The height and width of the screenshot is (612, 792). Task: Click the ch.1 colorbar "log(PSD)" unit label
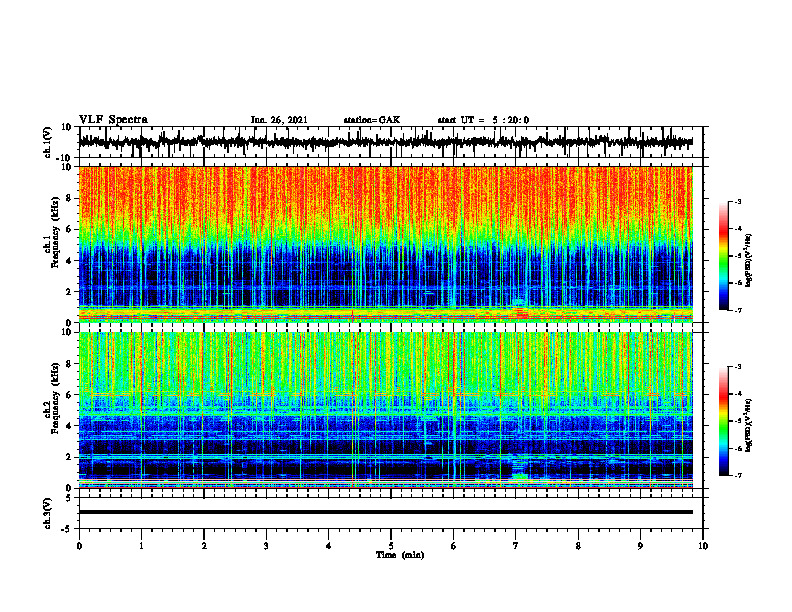749,261
